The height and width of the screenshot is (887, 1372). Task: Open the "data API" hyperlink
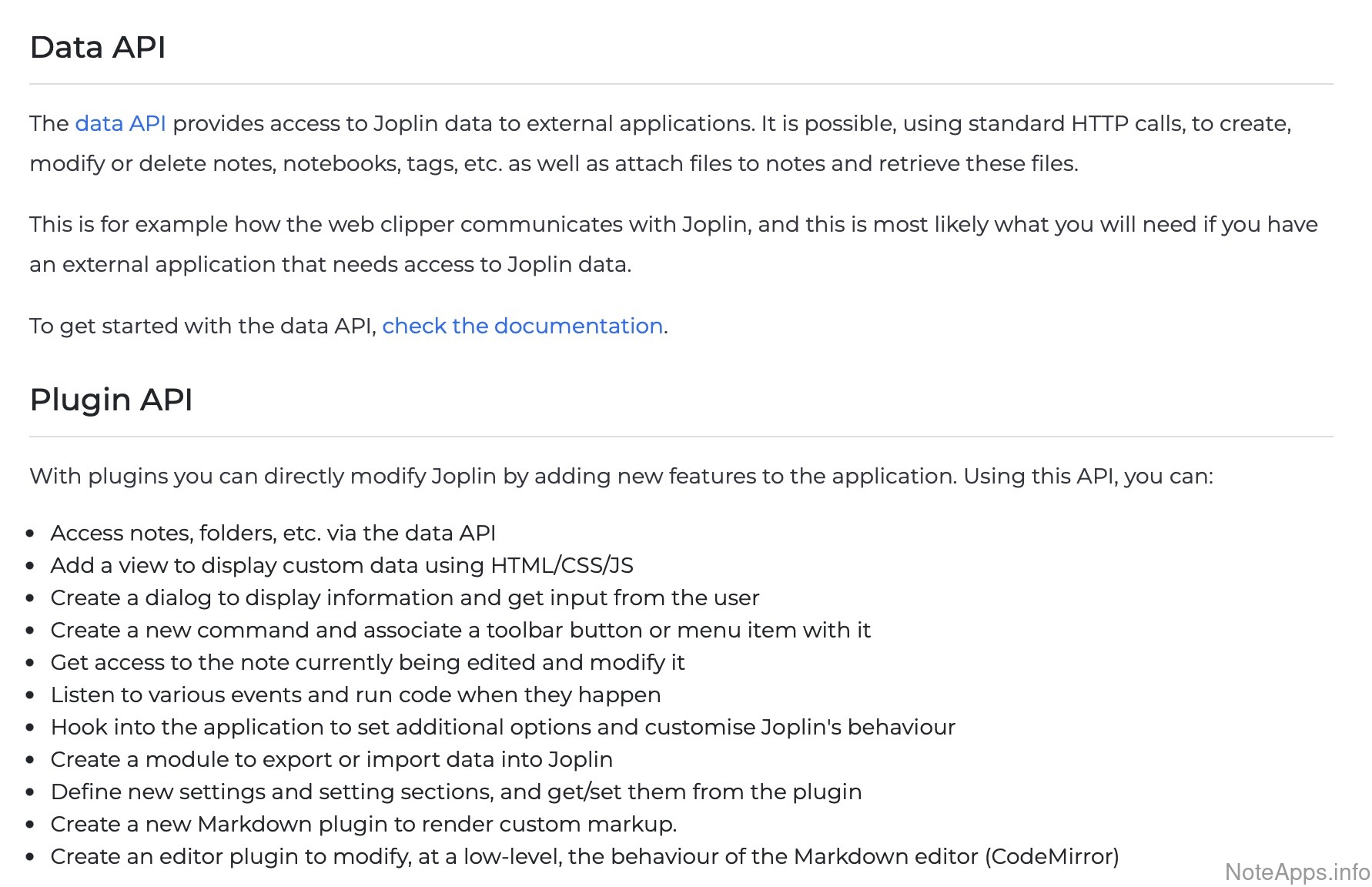(120, 124)
